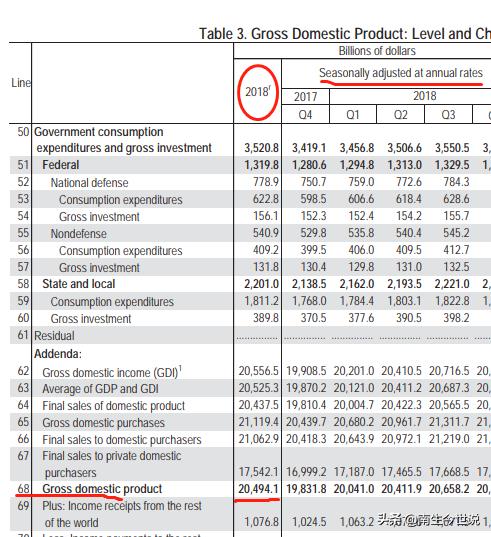Click the 21,119.4 domestic purchases value
Image resolution: width=491 pixels, height=537 pixels.
tap(259, 422)
